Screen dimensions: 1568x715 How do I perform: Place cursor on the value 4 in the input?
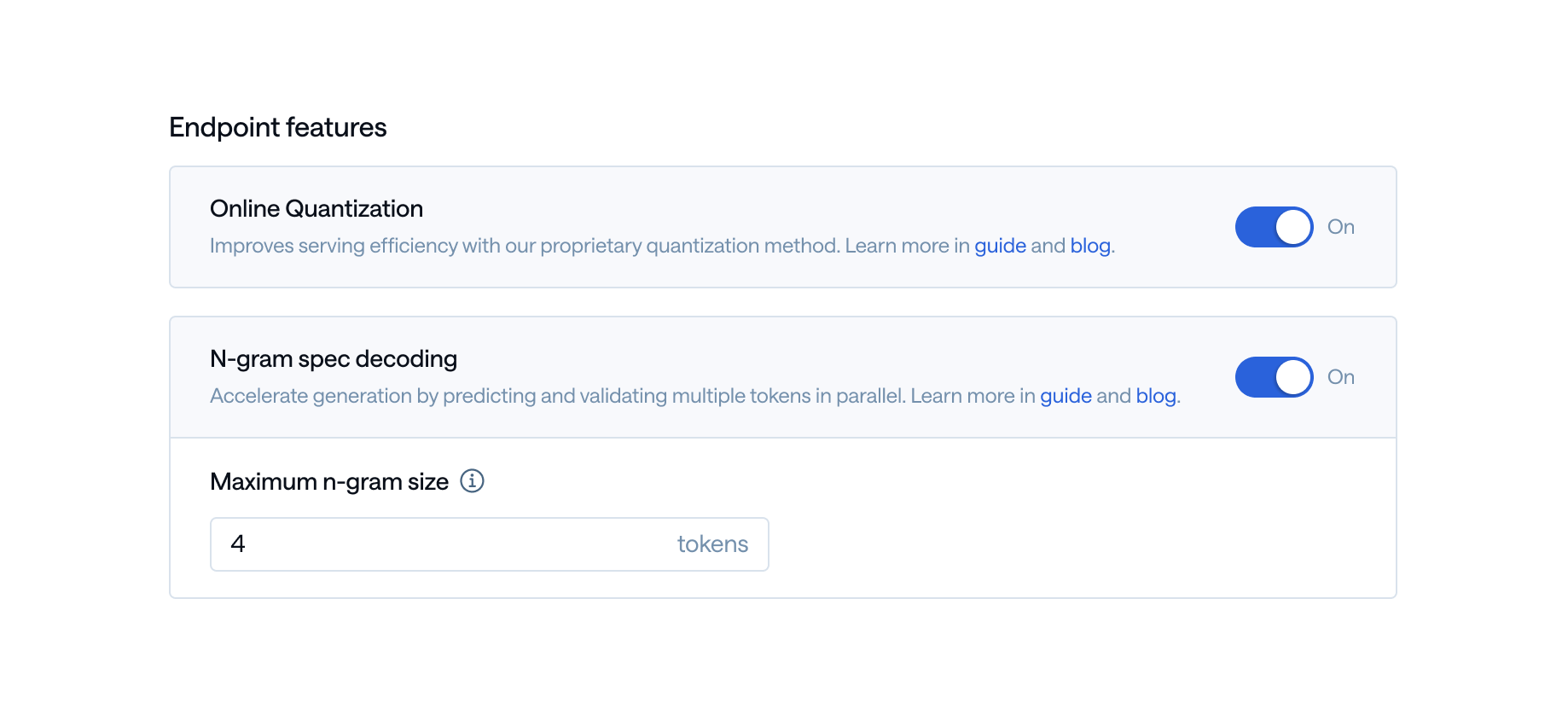[238, 544]
